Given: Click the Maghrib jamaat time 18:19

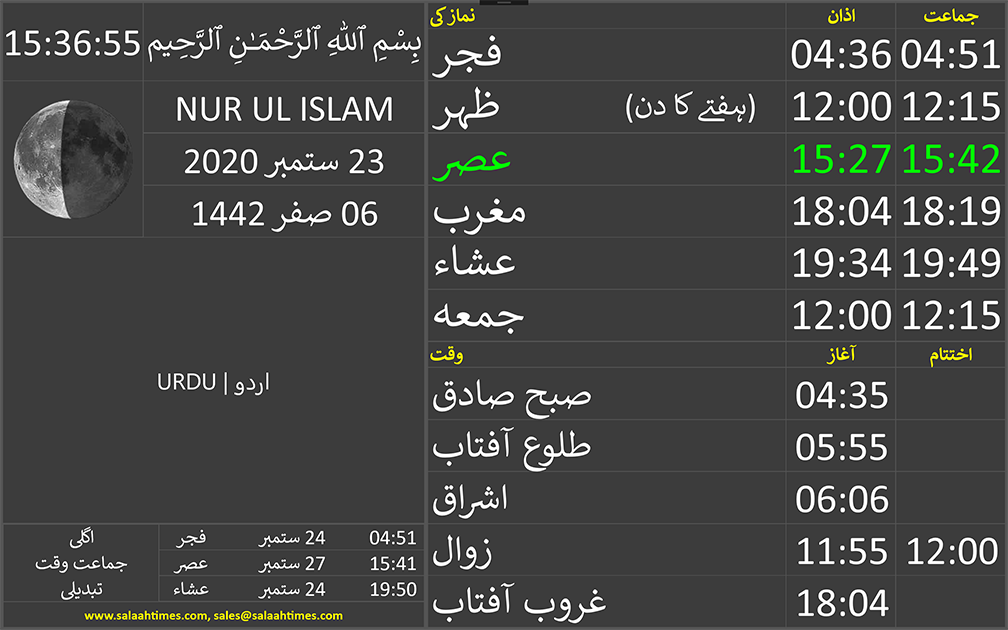Looking at the screenshot, I should click(x=950, y=212).
